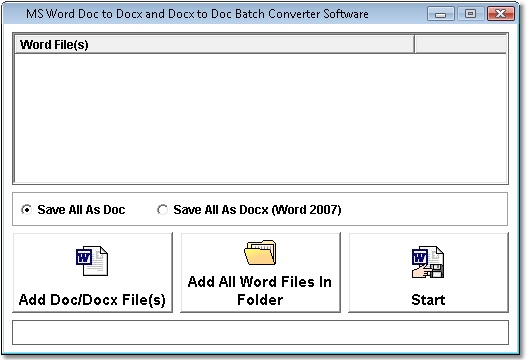Click the Add Doc/Docx File(s) label
527x362 pixels.
click(92, 300)
